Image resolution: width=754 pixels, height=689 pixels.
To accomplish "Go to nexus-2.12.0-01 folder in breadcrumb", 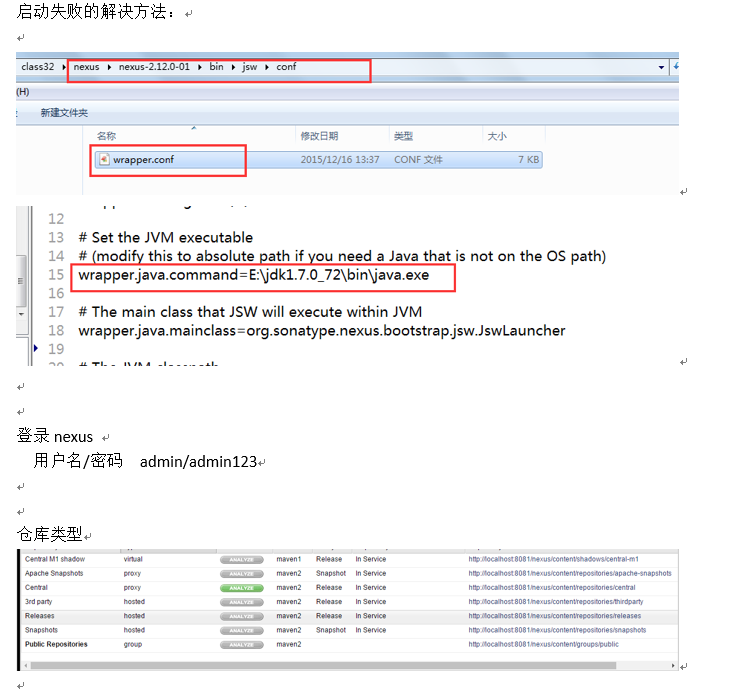I will pyautogui.click(x=154, y=67).
